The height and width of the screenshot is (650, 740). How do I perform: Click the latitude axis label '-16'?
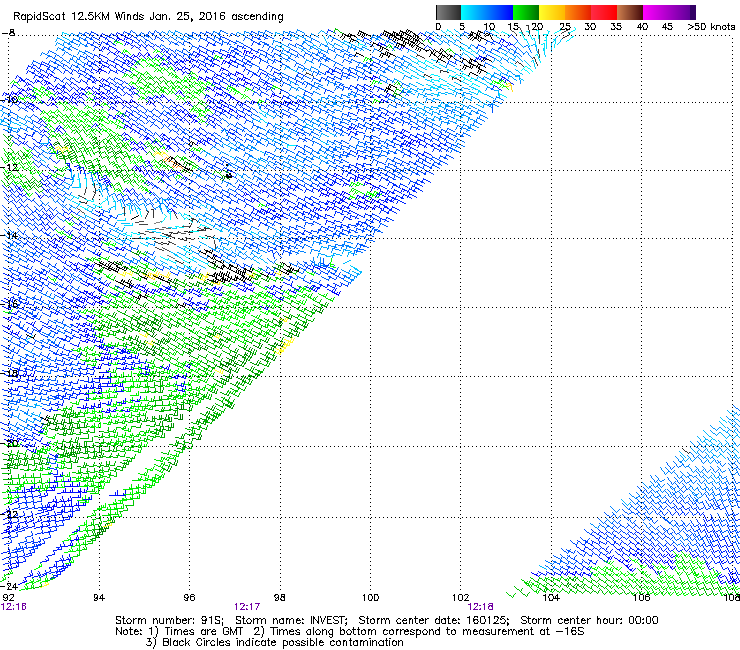point(9,304)
